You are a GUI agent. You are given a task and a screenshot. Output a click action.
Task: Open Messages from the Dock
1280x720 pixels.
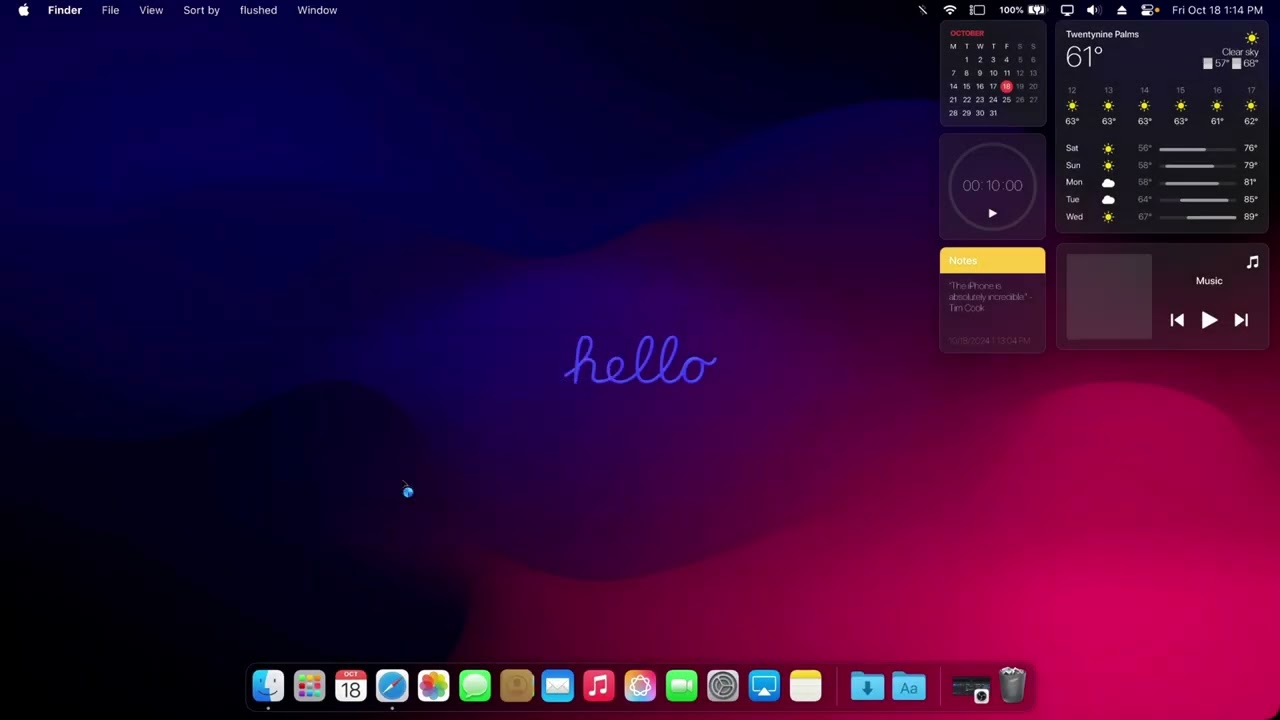pos(475,686)
